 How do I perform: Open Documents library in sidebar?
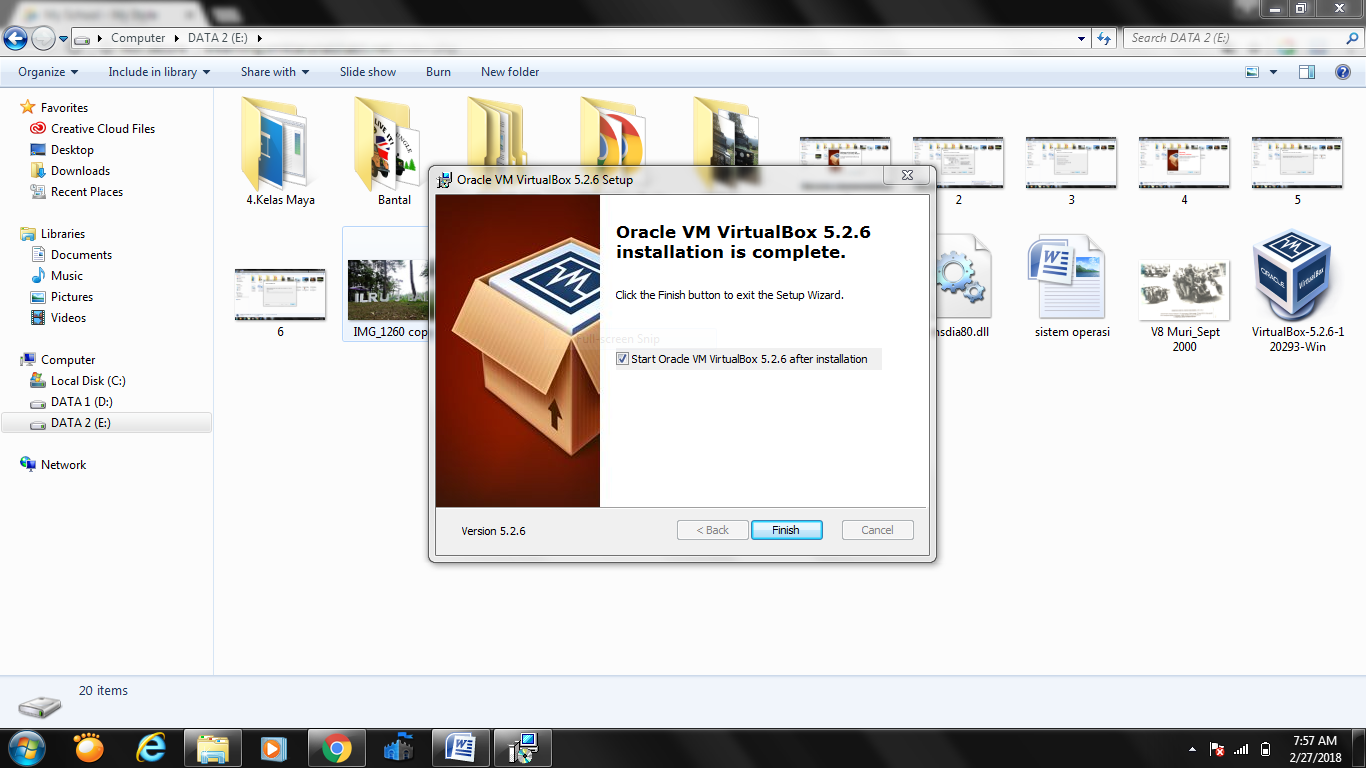(x=81, y=255)
